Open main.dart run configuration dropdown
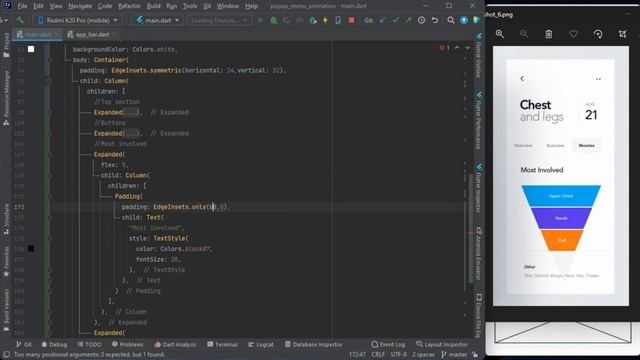640x360 pixels. pyautogui.click(x=158, y=20)
